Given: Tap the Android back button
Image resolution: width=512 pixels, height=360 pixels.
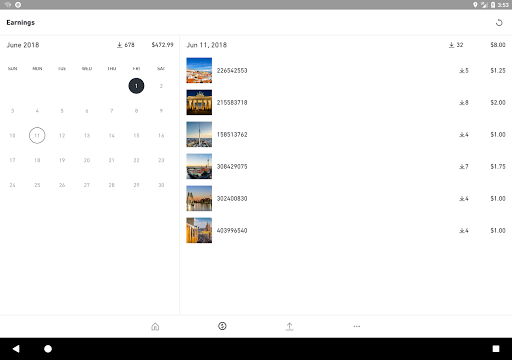Looking at the screenshot, I should pyautogui.click(x=16, y=349).
